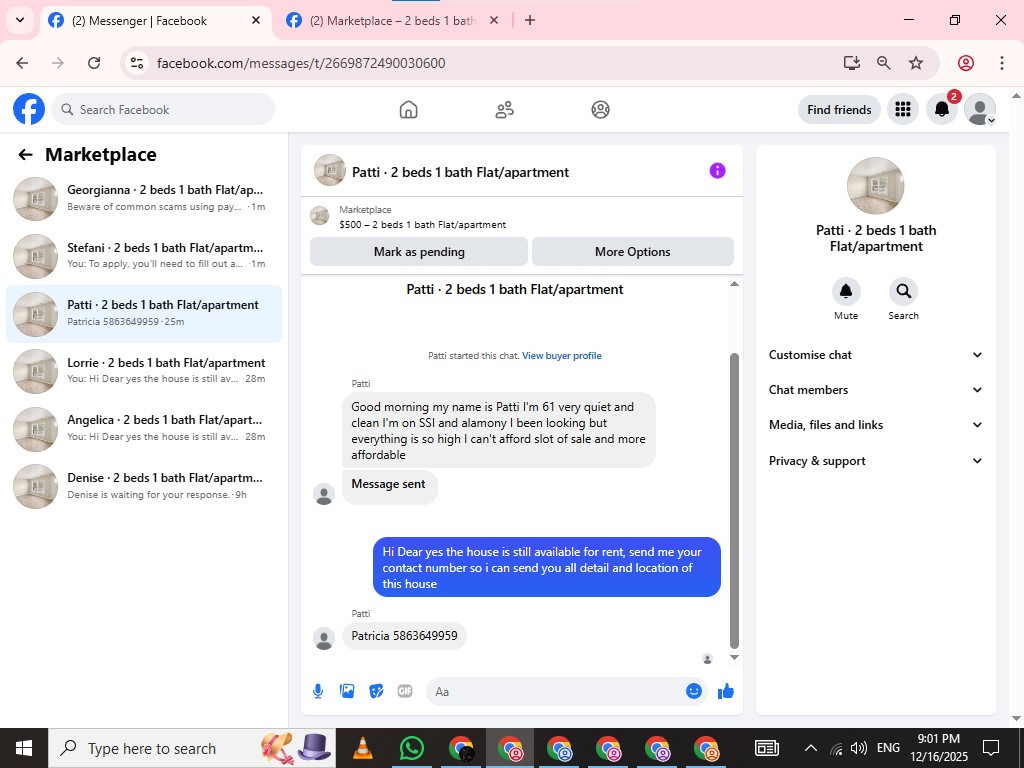Click the chat scrollbar thumb

(x=734, y=501)
